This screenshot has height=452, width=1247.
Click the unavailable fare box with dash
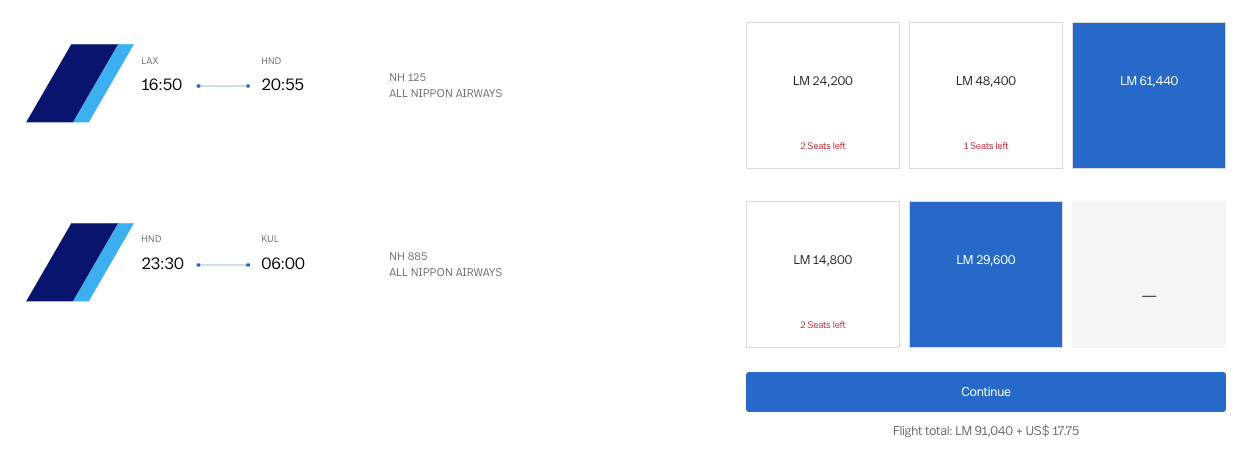point(1148,274)
